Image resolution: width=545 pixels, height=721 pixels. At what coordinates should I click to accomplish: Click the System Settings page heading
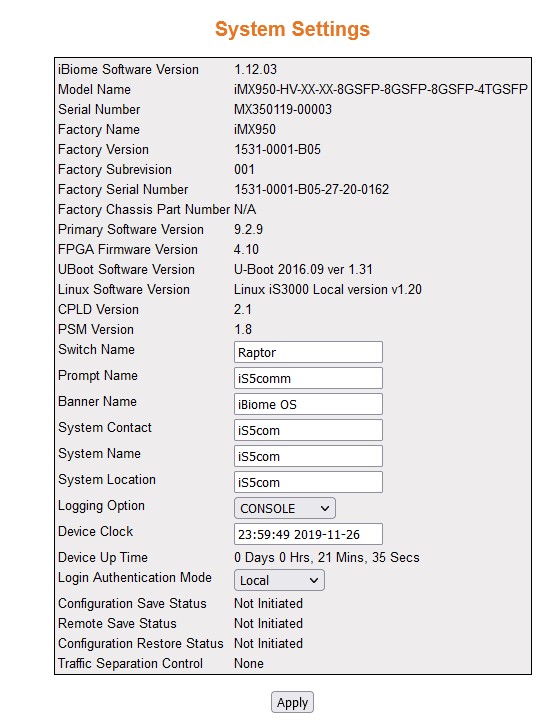click(x=293, y=29)
